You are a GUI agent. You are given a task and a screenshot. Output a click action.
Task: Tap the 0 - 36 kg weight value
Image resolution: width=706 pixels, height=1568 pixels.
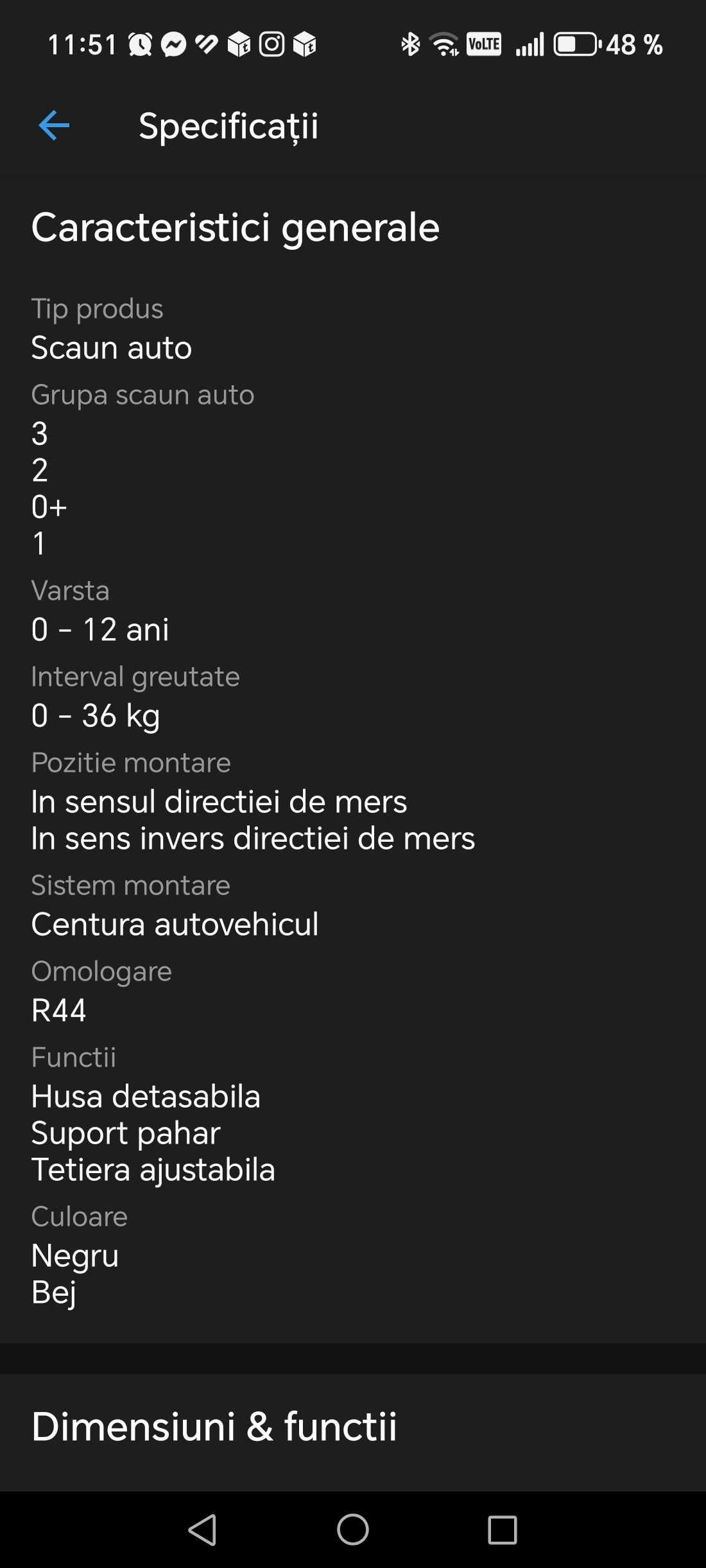click(96, 716)
